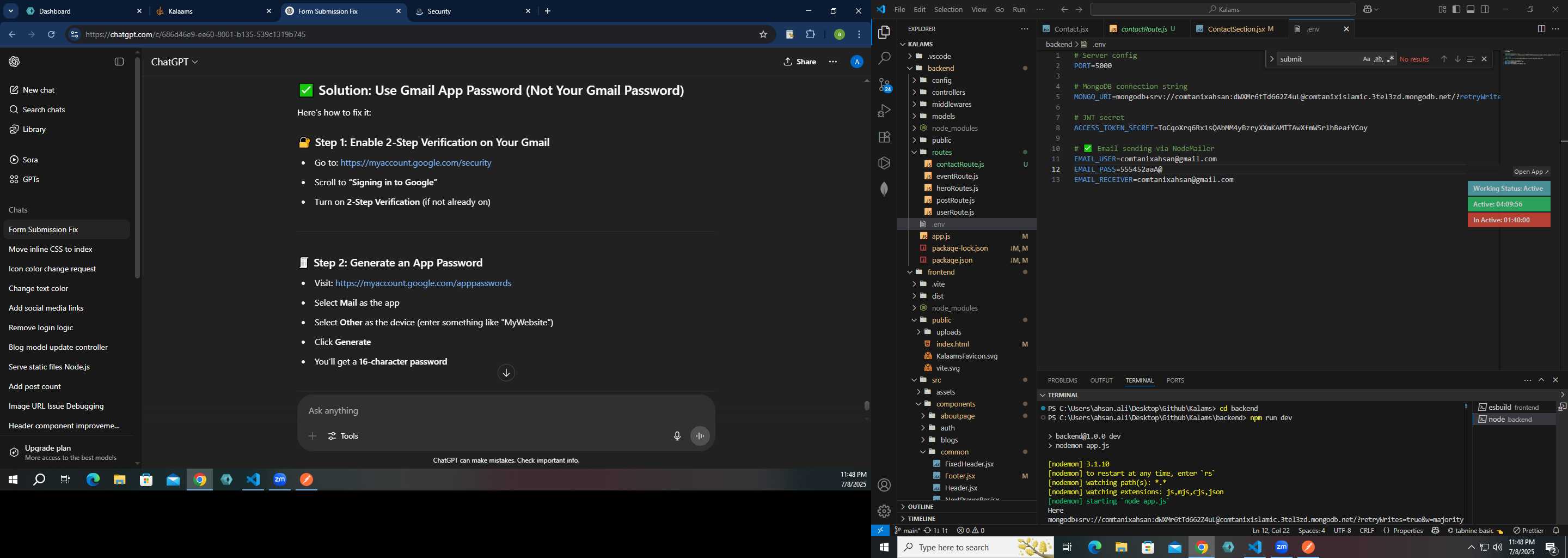Image resolution: width=1568 pixels, height=558 pixels.
Task: Expand the uploads folder
Action: [x=918, y=332]
